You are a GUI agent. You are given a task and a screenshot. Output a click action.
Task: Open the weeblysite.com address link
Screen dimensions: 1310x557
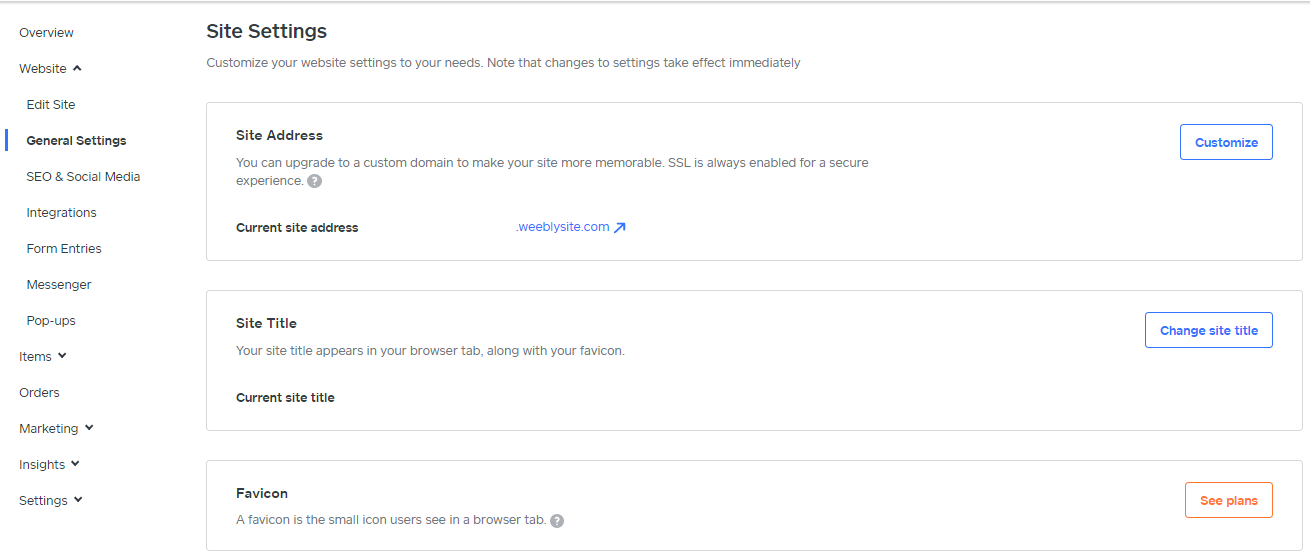562,227
